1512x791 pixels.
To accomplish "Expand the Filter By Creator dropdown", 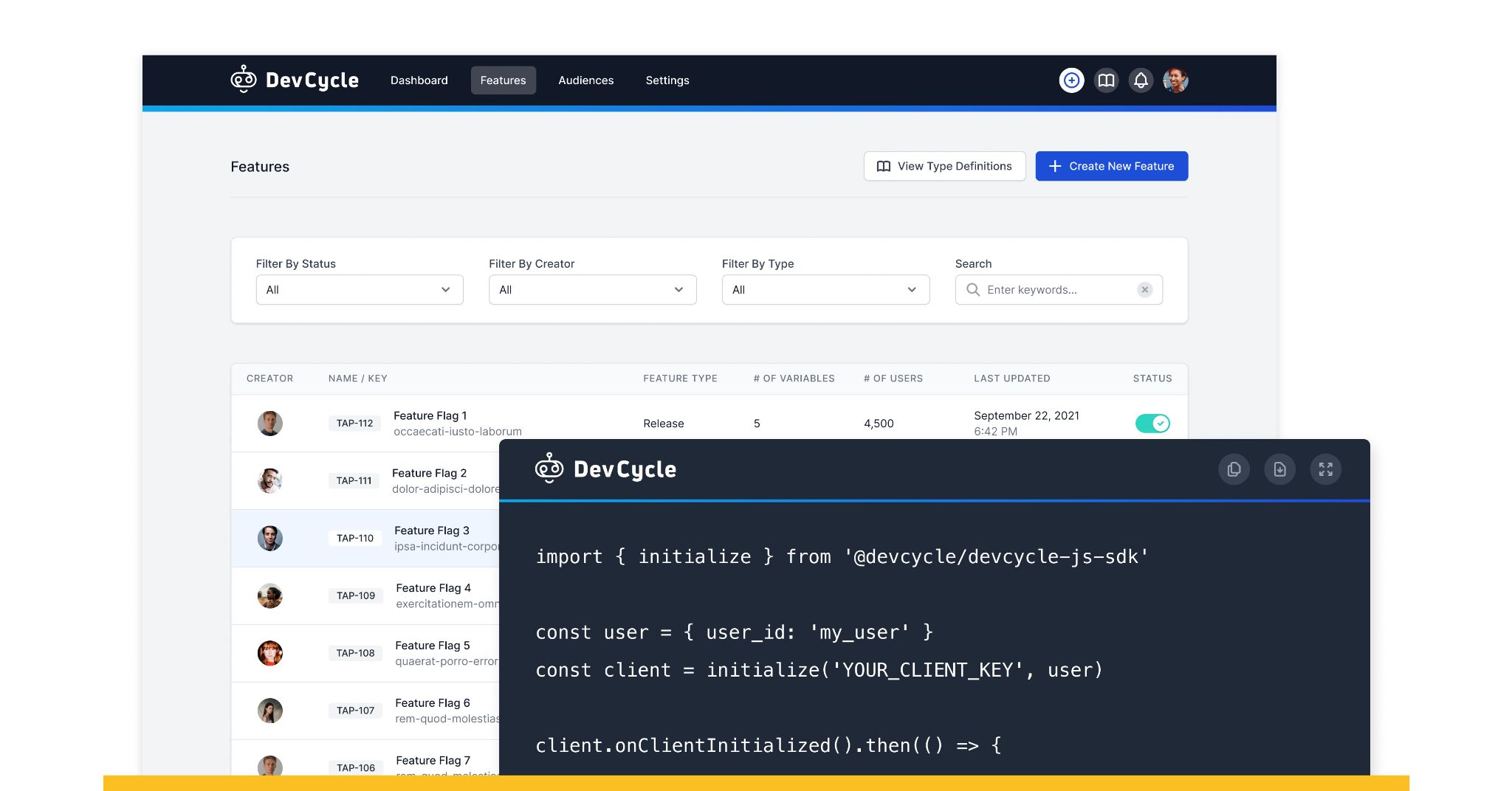I will [x=592, y=290].
